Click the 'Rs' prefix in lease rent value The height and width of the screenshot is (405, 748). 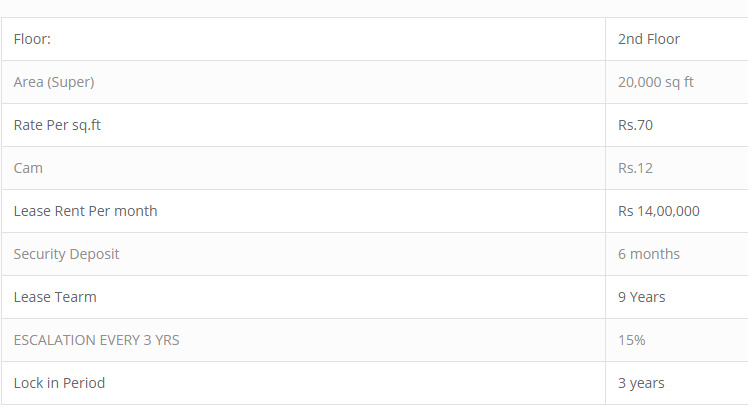tap(626, 211)
